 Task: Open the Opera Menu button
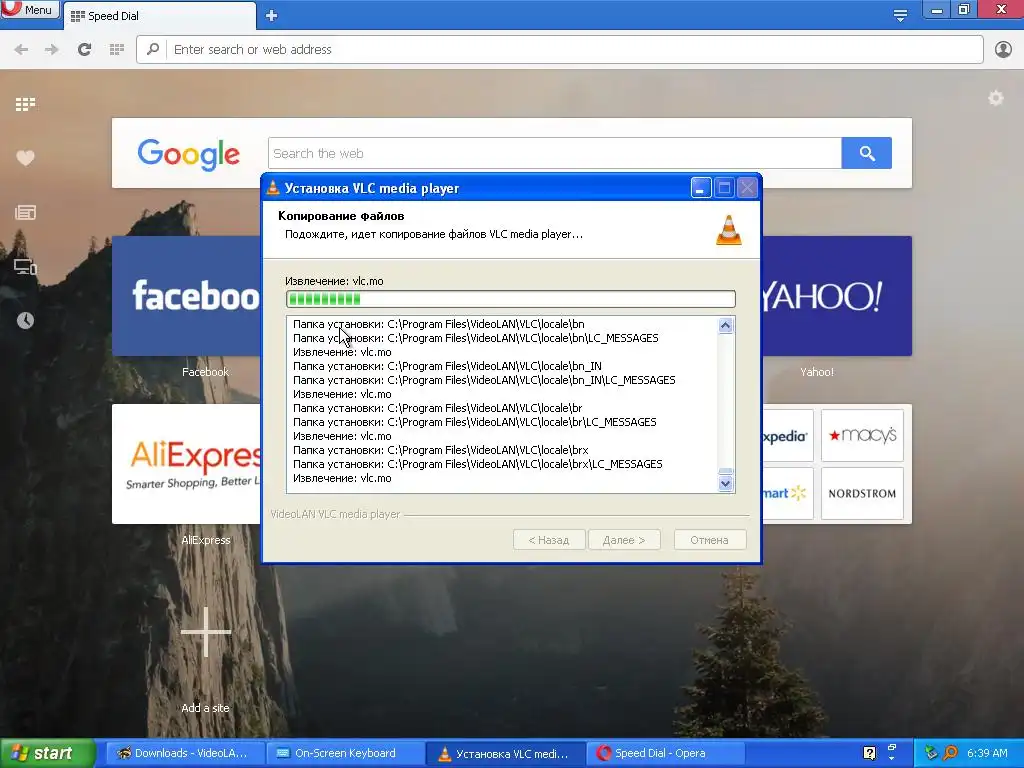[x=29, y=9]
